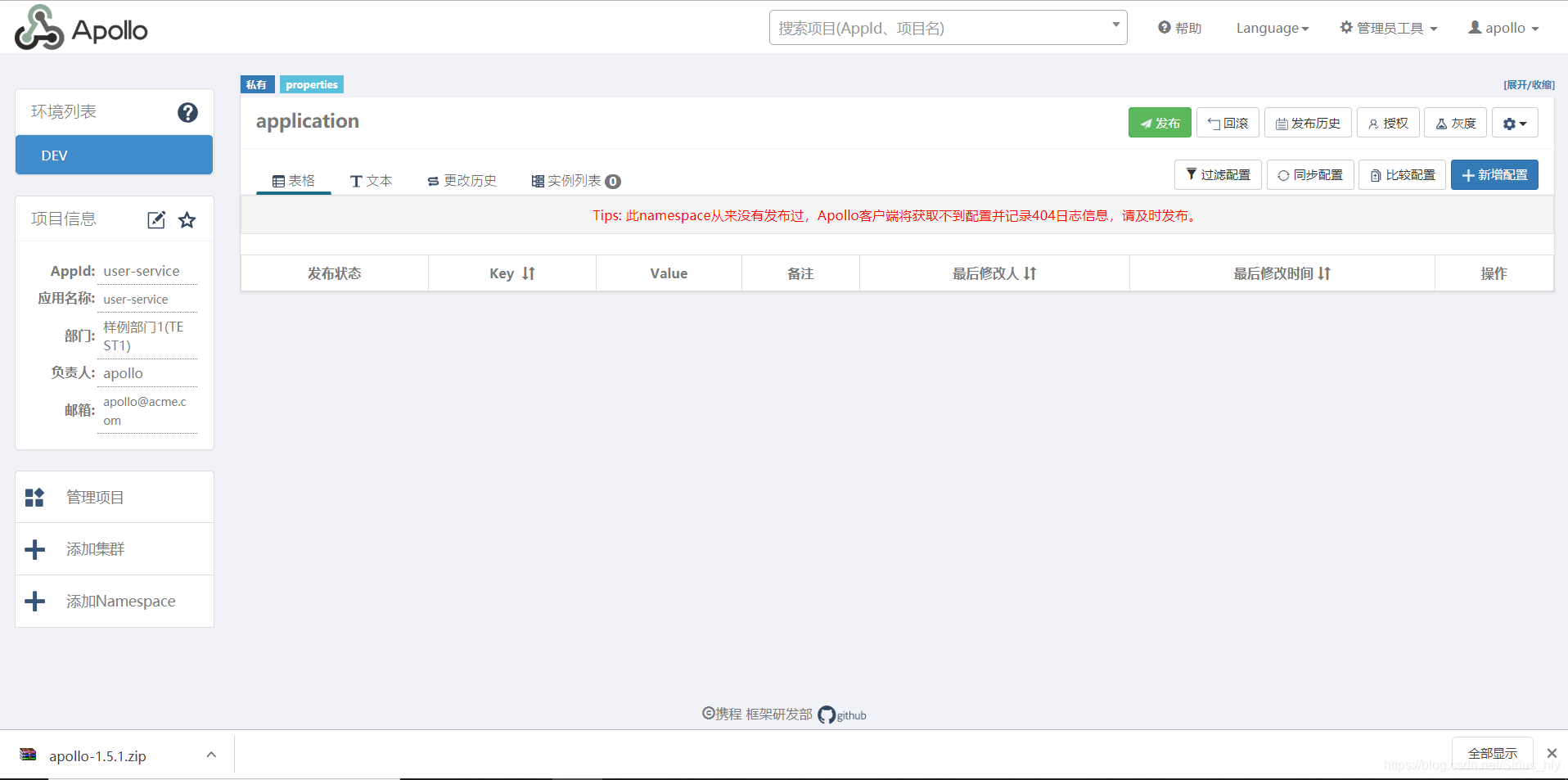Click the 比较配置 compare config button
1568x780 pixels.
pyautogui.click(x=1402, y=174)
